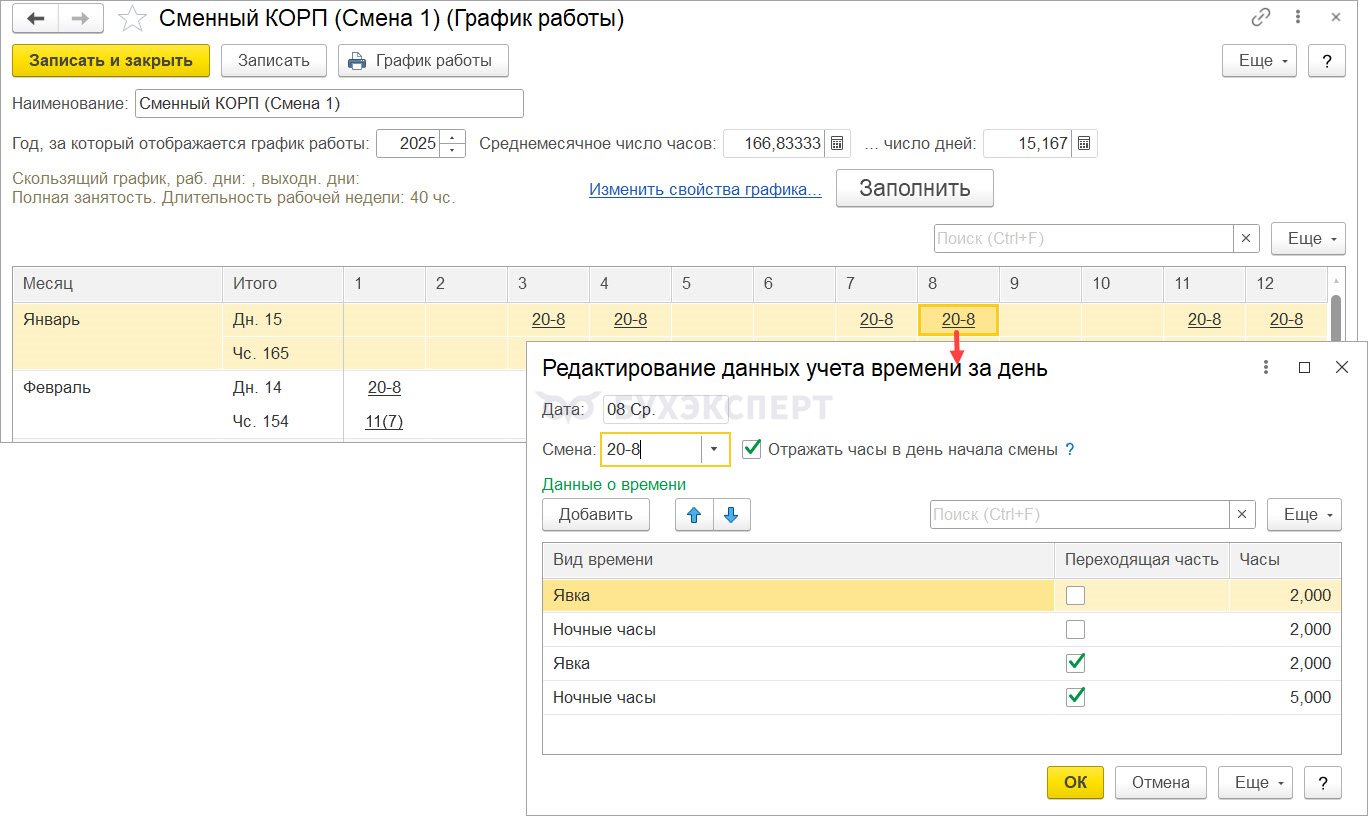1368x816 pixels.
Task: Check carry-over box for first Явка row
Action: pyautogui.click(x=1076, y=596)
